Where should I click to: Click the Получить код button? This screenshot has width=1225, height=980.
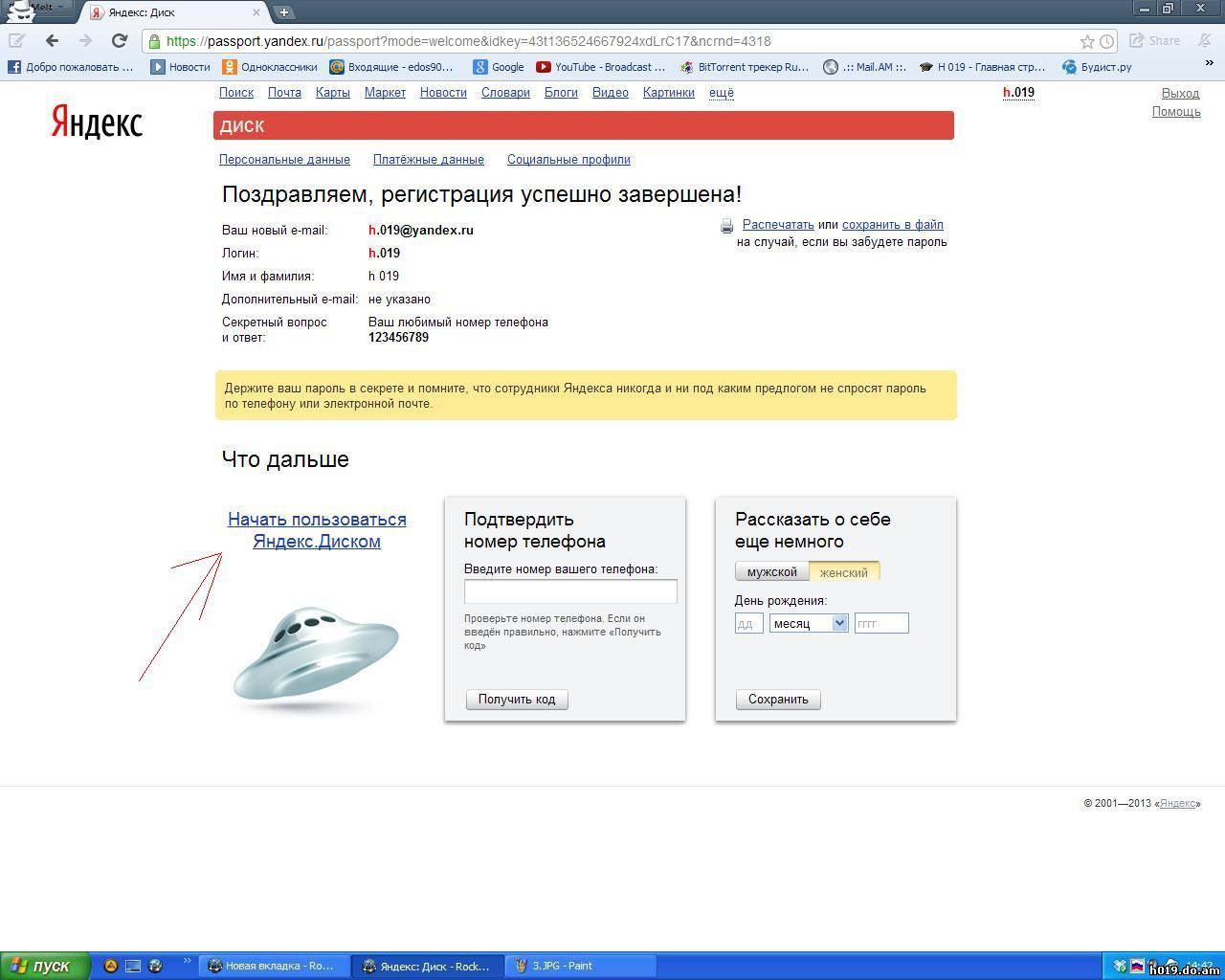517,700
